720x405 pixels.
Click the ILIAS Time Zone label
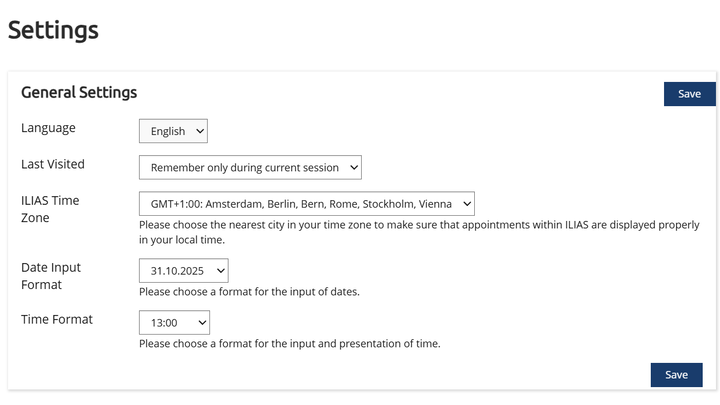pyautogui.click(x=50, y=209)
